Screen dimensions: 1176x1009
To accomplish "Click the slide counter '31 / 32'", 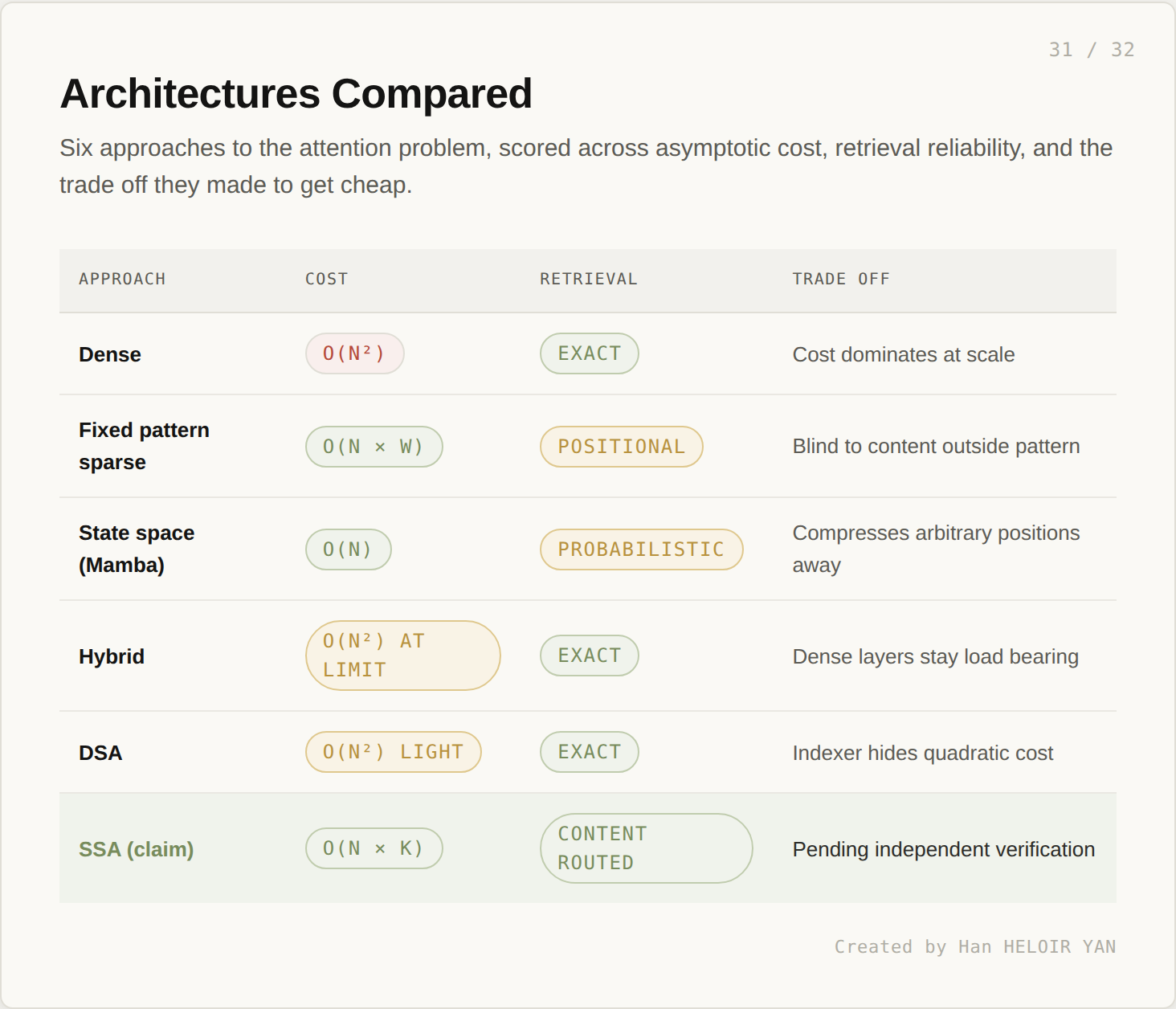I will pyautogui.click(x=1091, y=50).
